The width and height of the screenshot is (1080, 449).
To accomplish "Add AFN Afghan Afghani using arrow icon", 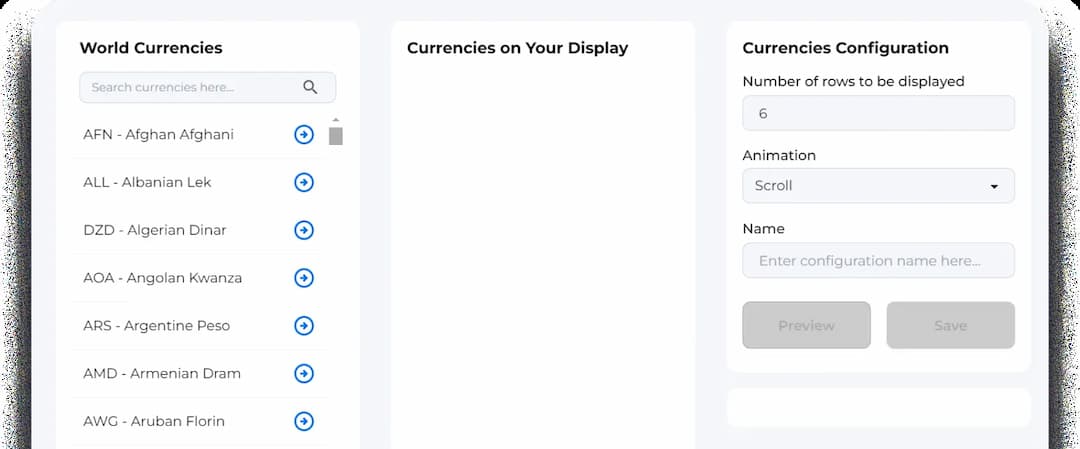I will [x=304, y=134].
